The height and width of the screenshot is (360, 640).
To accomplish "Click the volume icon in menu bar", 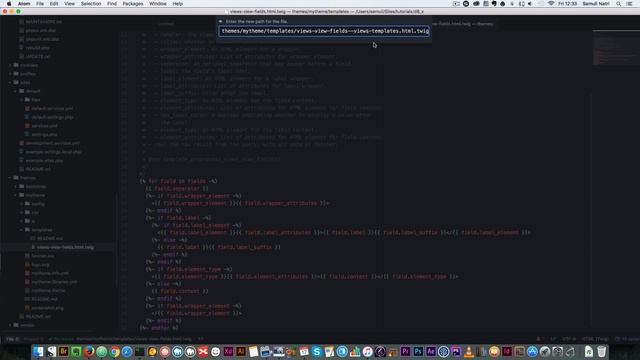I will tap(530, 4).
